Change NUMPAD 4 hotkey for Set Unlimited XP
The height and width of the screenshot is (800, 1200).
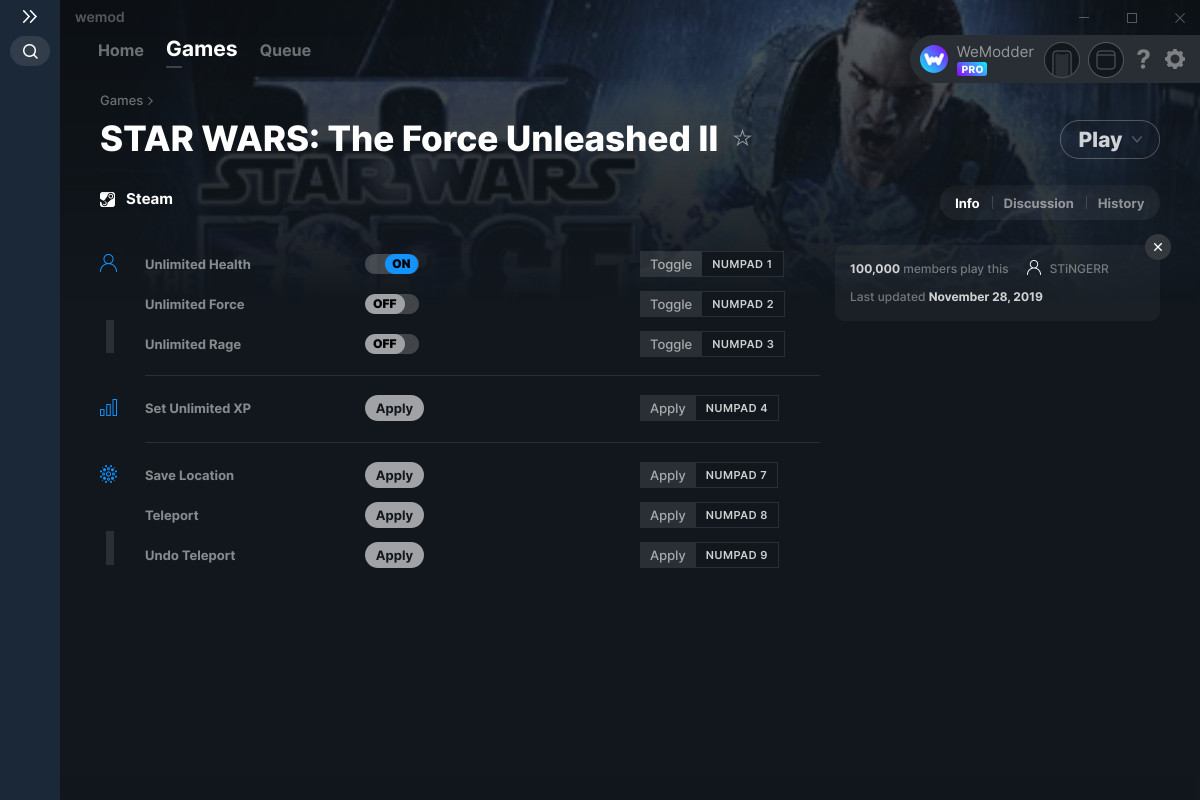pyautogui.click(x=736, y=408)
